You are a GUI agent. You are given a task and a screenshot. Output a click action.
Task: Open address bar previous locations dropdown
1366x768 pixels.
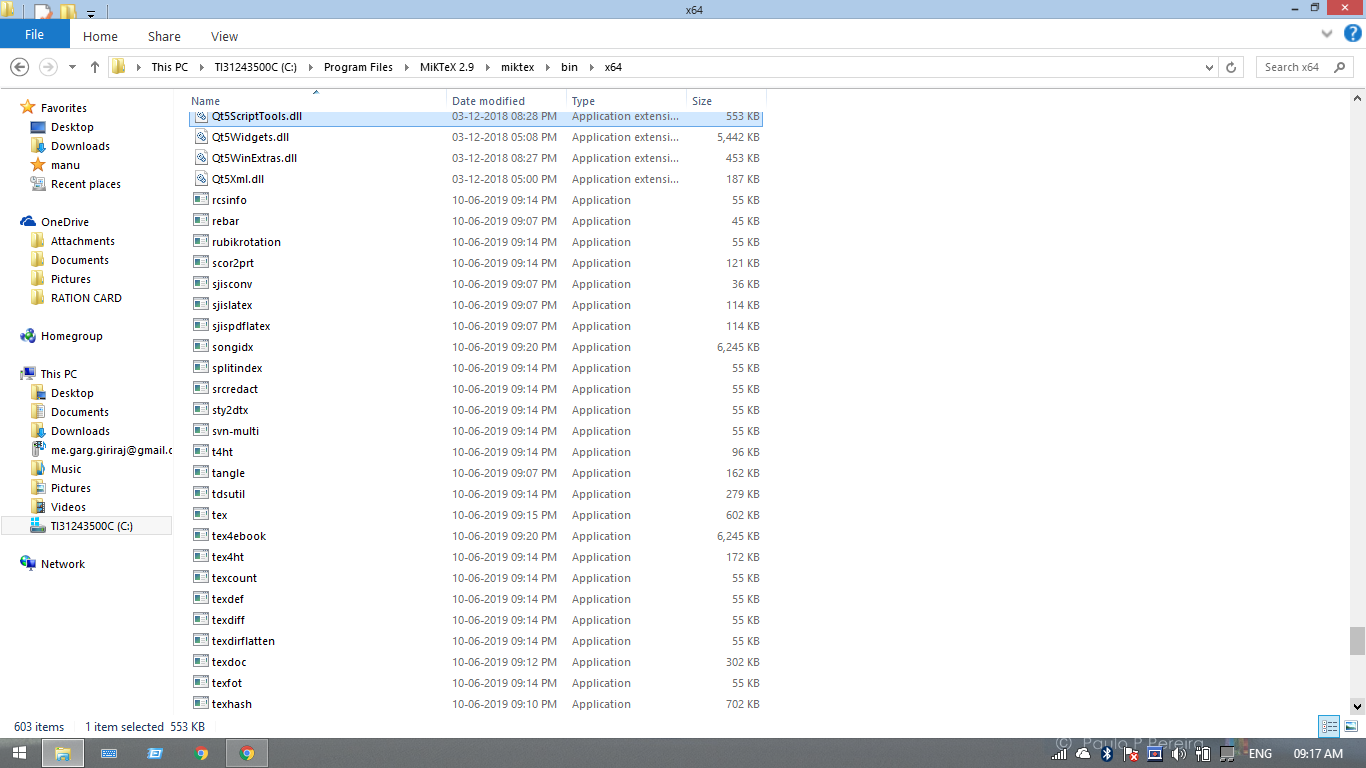click(x=1209, y=67)
